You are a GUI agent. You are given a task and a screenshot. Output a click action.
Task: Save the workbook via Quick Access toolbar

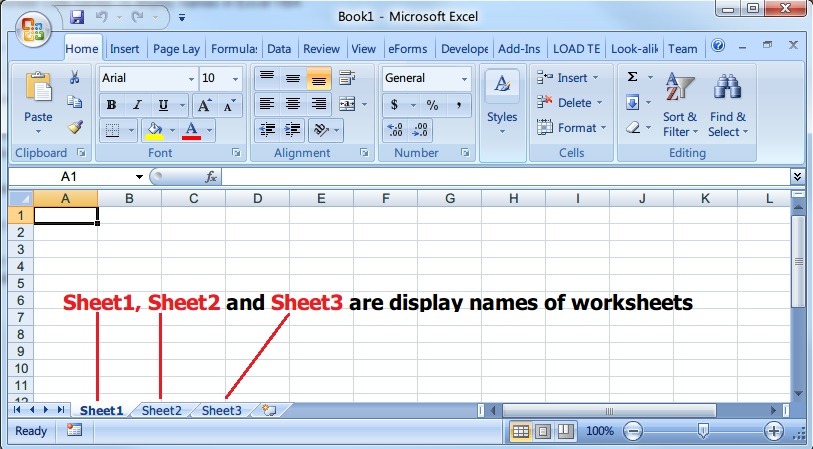77,17
